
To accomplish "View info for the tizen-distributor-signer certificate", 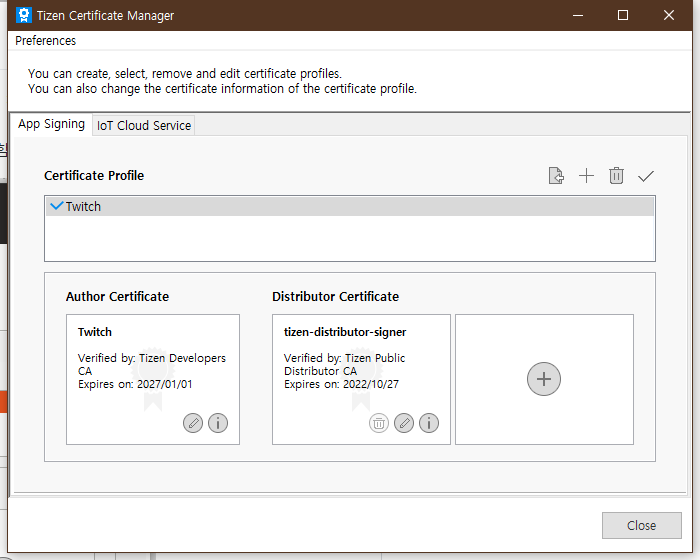I will 429,423.
